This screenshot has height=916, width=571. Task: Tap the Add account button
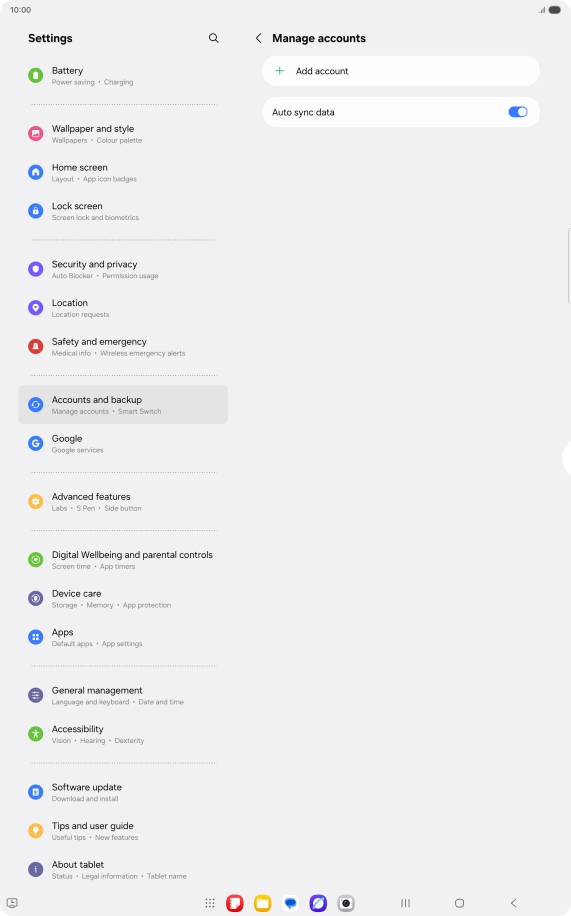pos(401,71)
